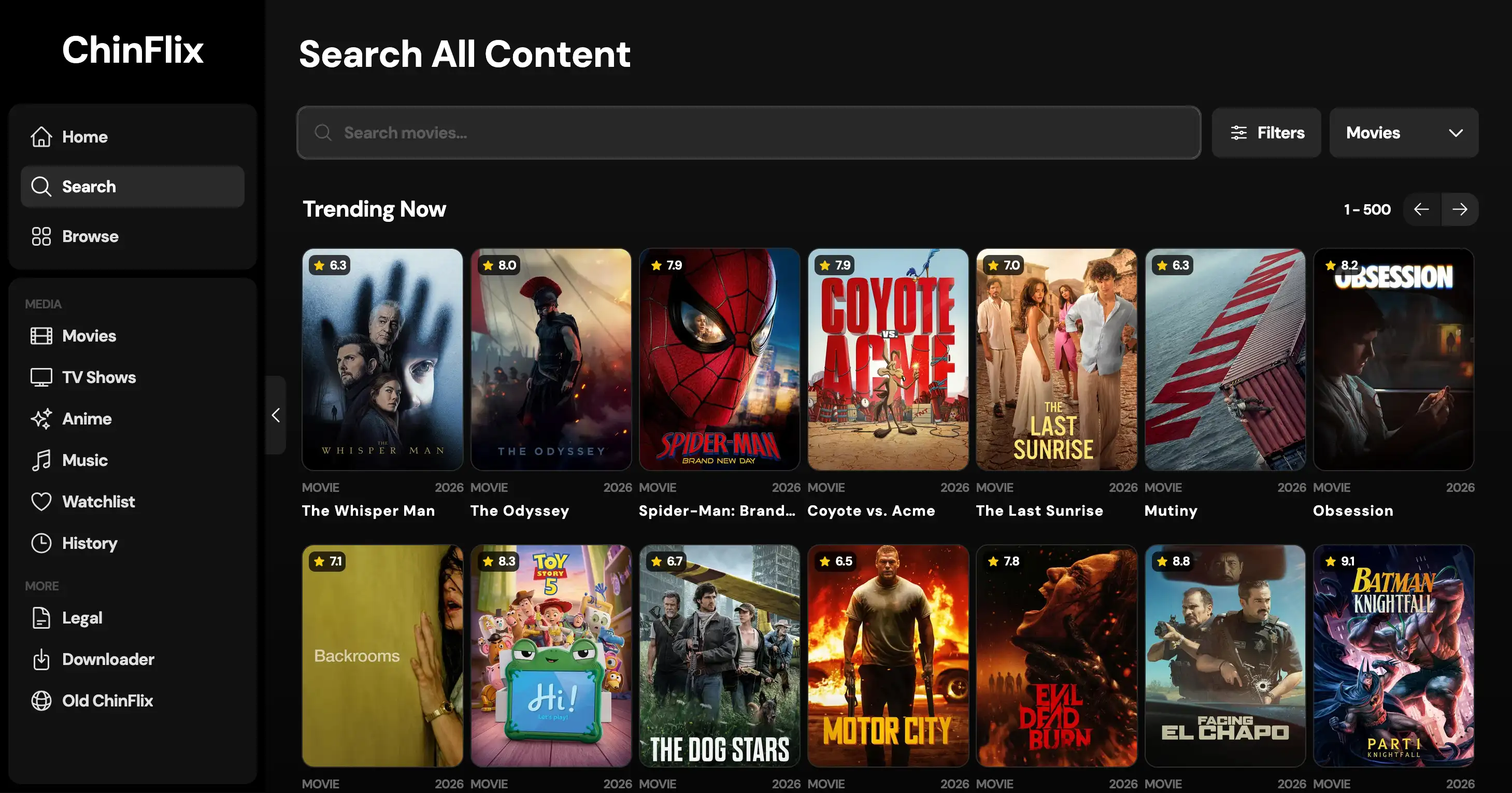Open the Legal page
1512x793 pixels.
133,618
